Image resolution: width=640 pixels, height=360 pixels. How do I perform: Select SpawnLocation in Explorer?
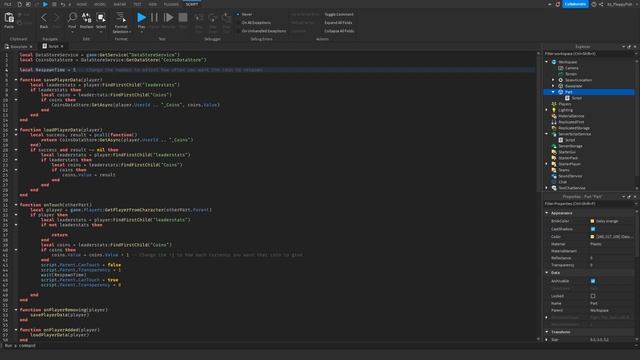[x=578, y=80]
